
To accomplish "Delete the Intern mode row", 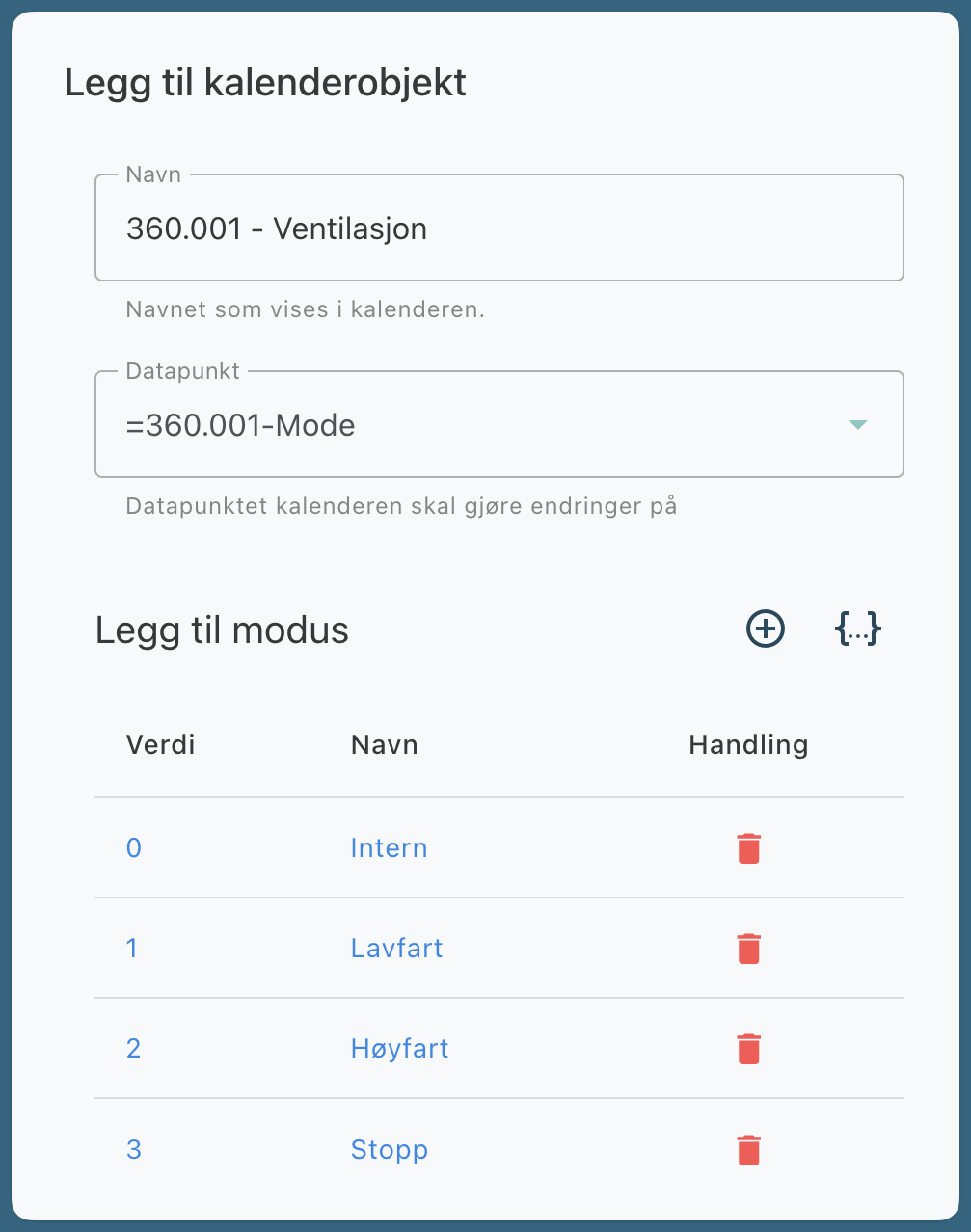I will tap(748, 848).
